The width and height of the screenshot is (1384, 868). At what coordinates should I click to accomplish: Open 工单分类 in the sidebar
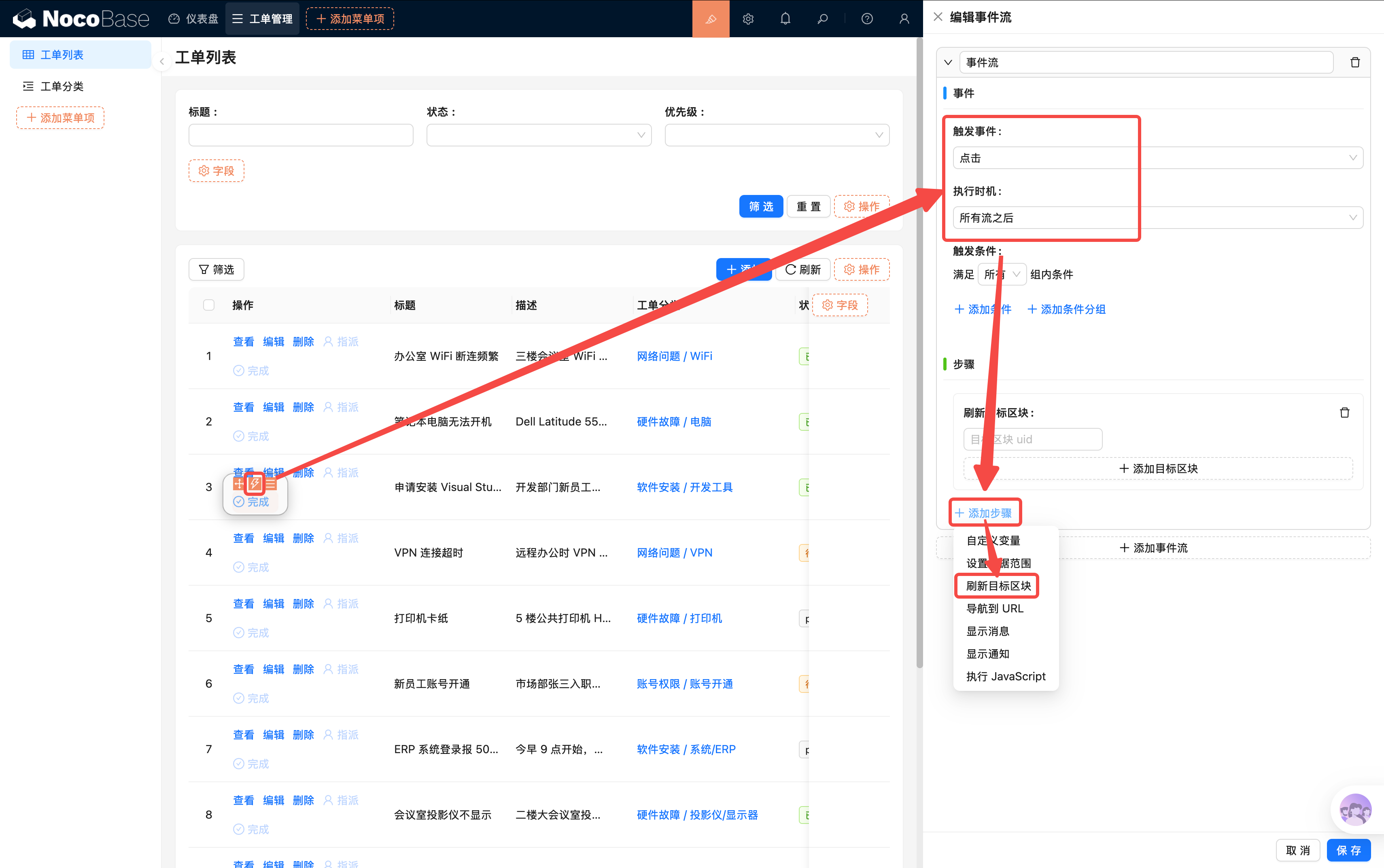[62, 86]
